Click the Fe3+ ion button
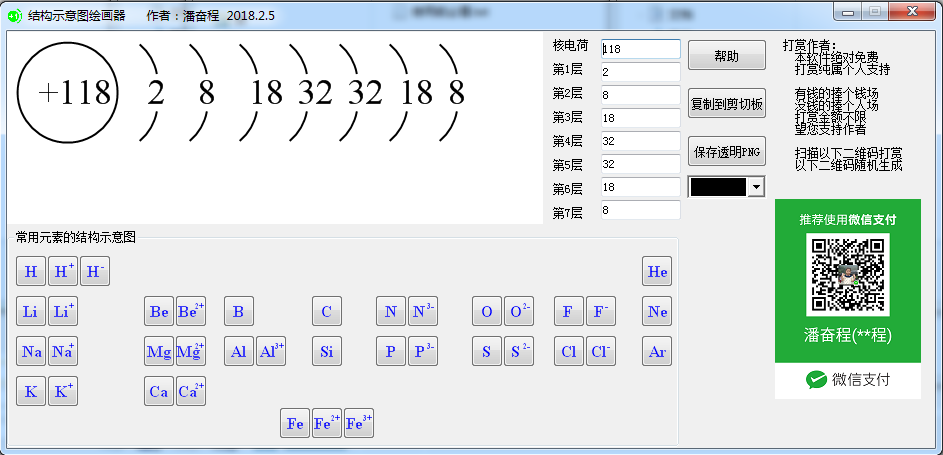The image size is (943, 455). (359, 424)
